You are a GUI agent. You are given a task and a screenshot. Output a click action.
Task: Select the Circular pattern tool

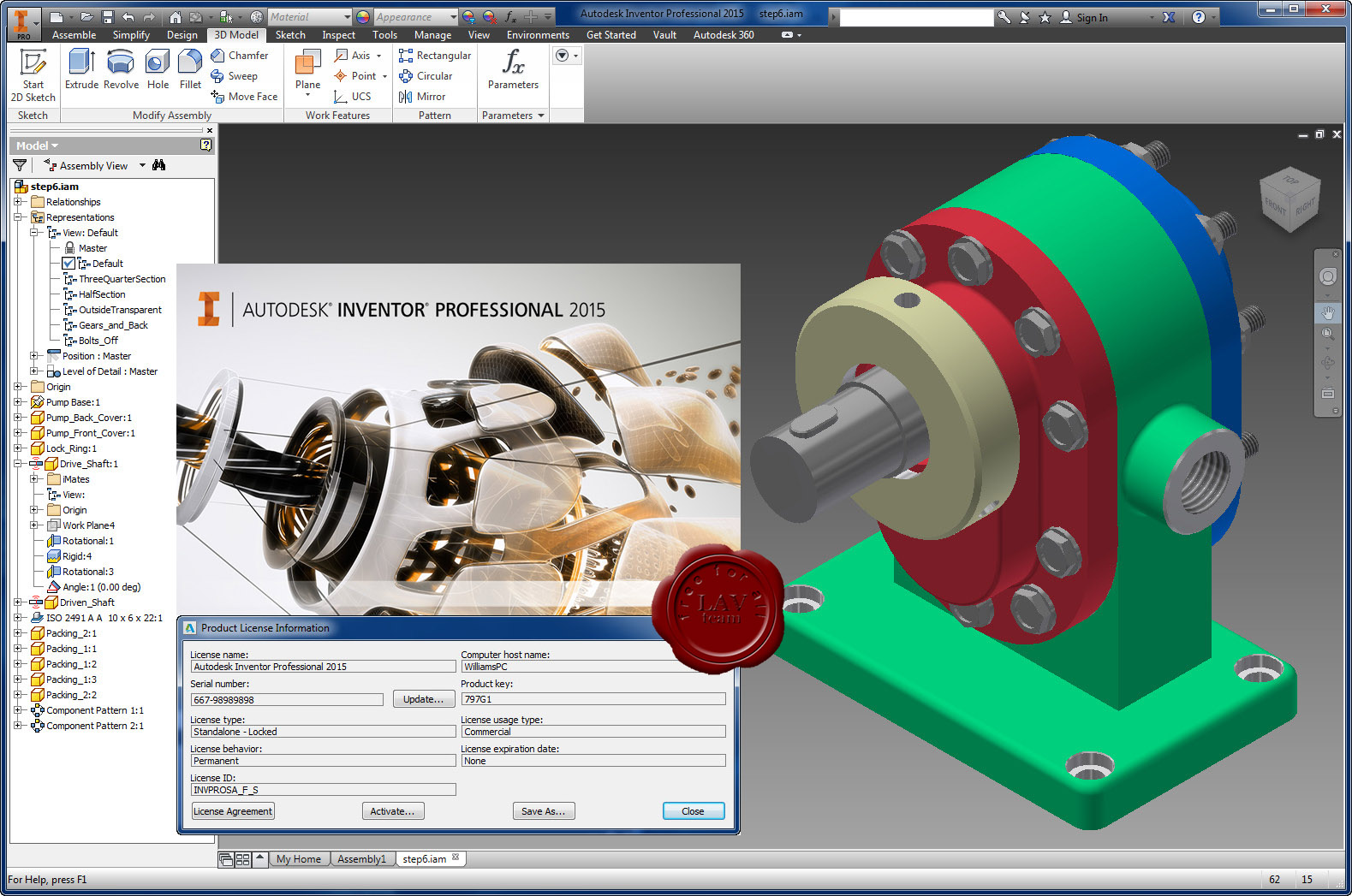point(426,76)
